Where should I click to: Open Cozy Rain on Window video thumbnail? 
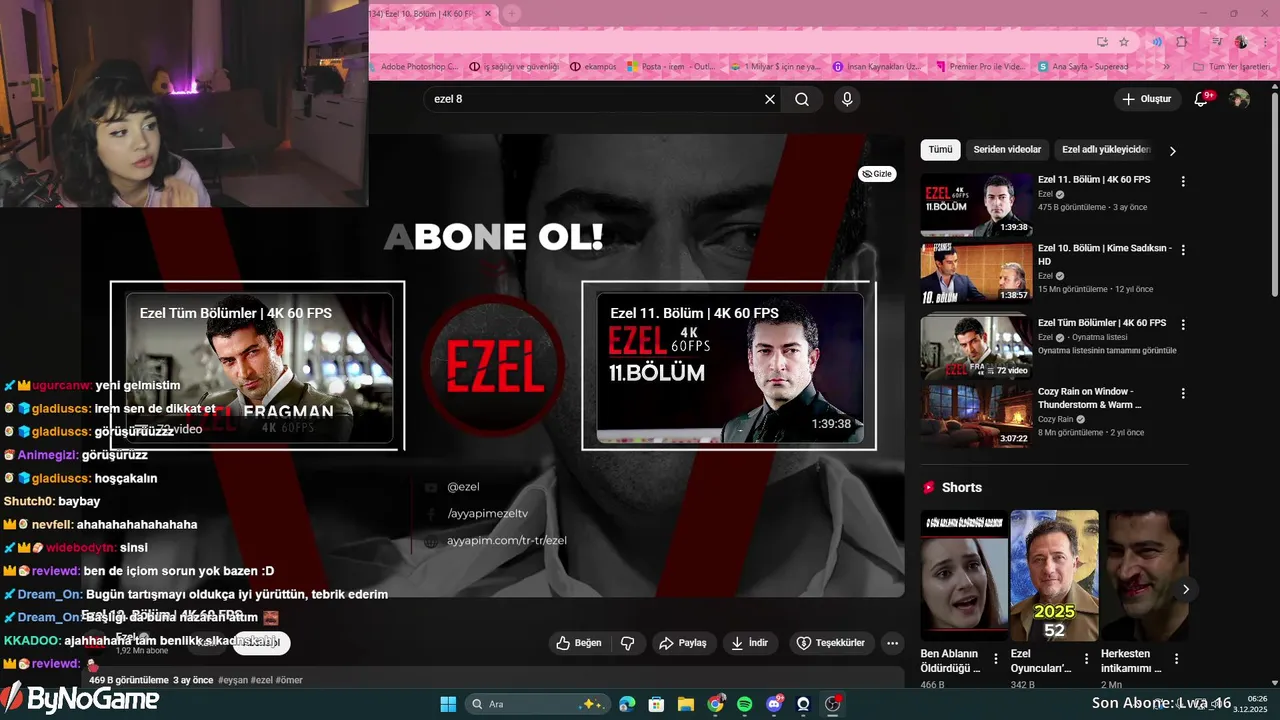coord(976,416)
